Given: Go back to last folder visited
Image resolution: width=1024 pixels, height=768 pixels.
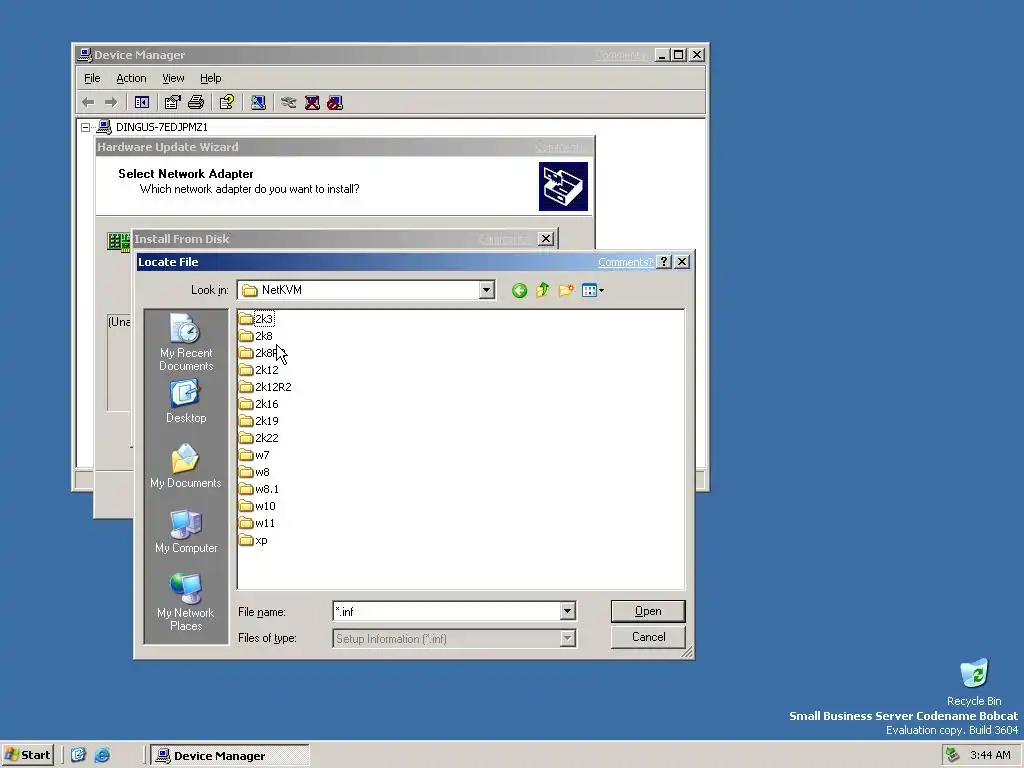Looking at the screenshot, I should (x=519, y=291).
